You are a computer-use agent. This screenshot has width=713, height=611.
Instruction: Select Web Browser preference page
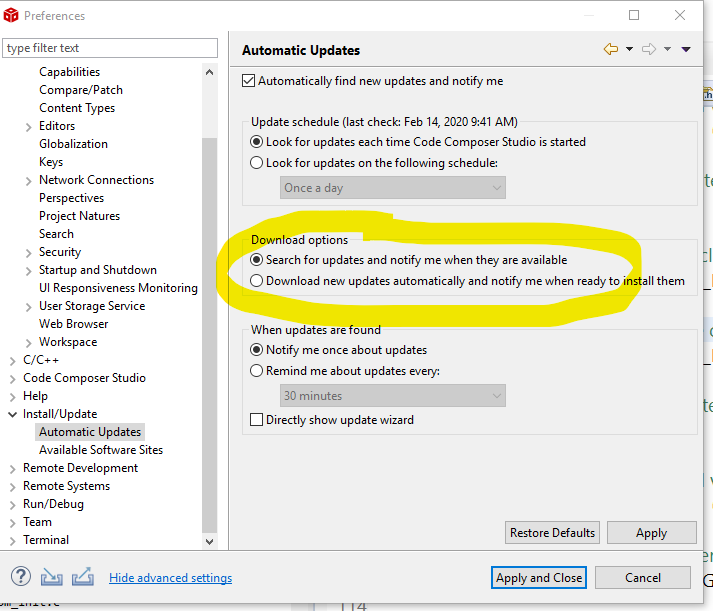click(x=74, y=324)
